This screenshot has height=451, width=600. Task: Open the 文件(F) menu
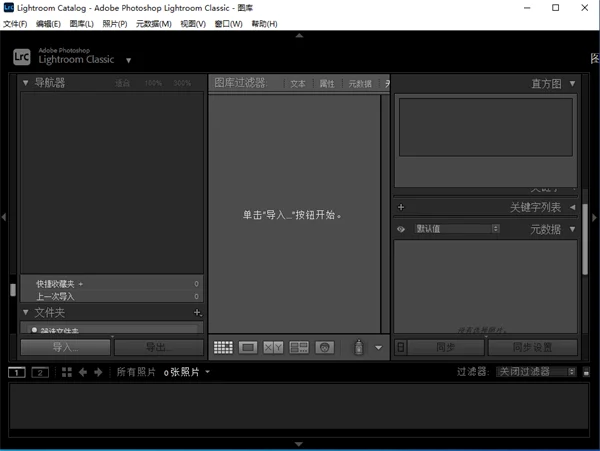tap(15, 24)
